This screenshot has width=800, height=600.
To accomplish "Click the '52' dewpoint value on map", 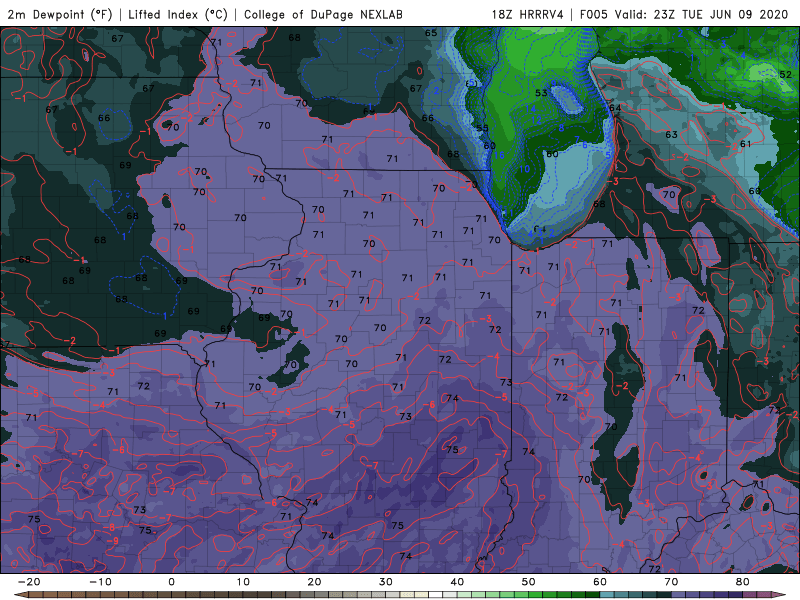I will point(786,74).
